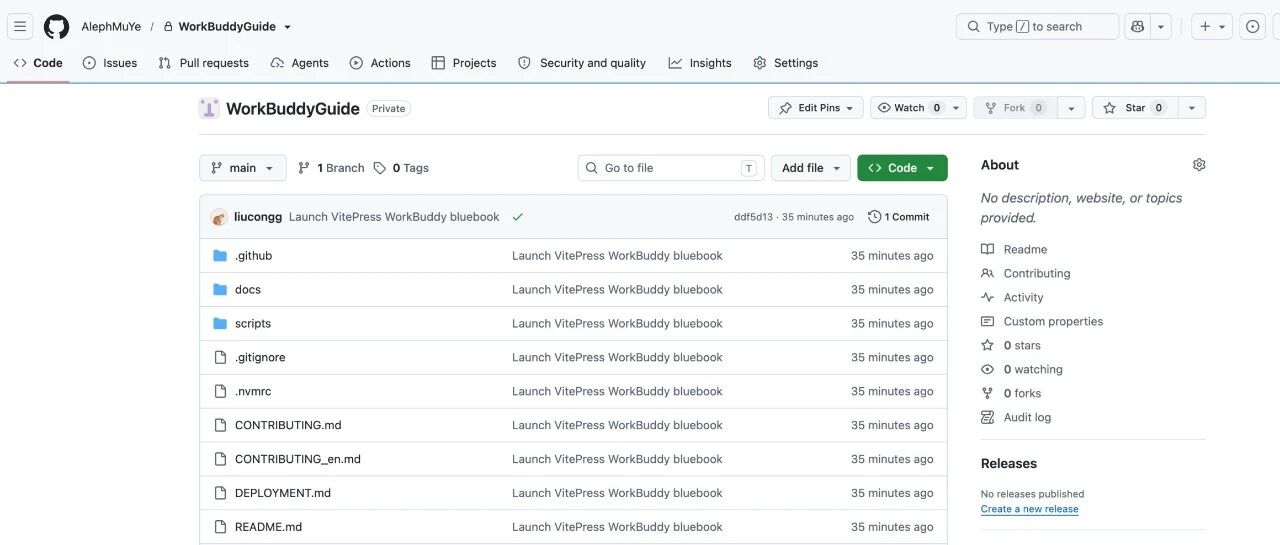Click the Edit Pins button
Viewport: 1280px width, 545px height.
tap(816, 108)
